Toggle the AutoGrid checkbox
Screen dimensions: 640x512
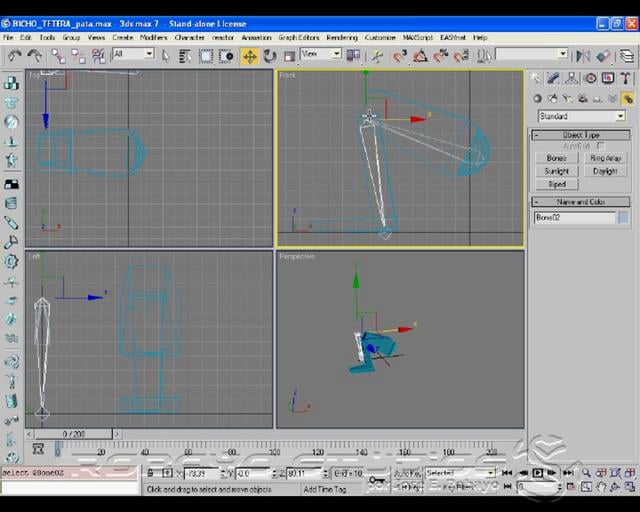tap(600, 146)
